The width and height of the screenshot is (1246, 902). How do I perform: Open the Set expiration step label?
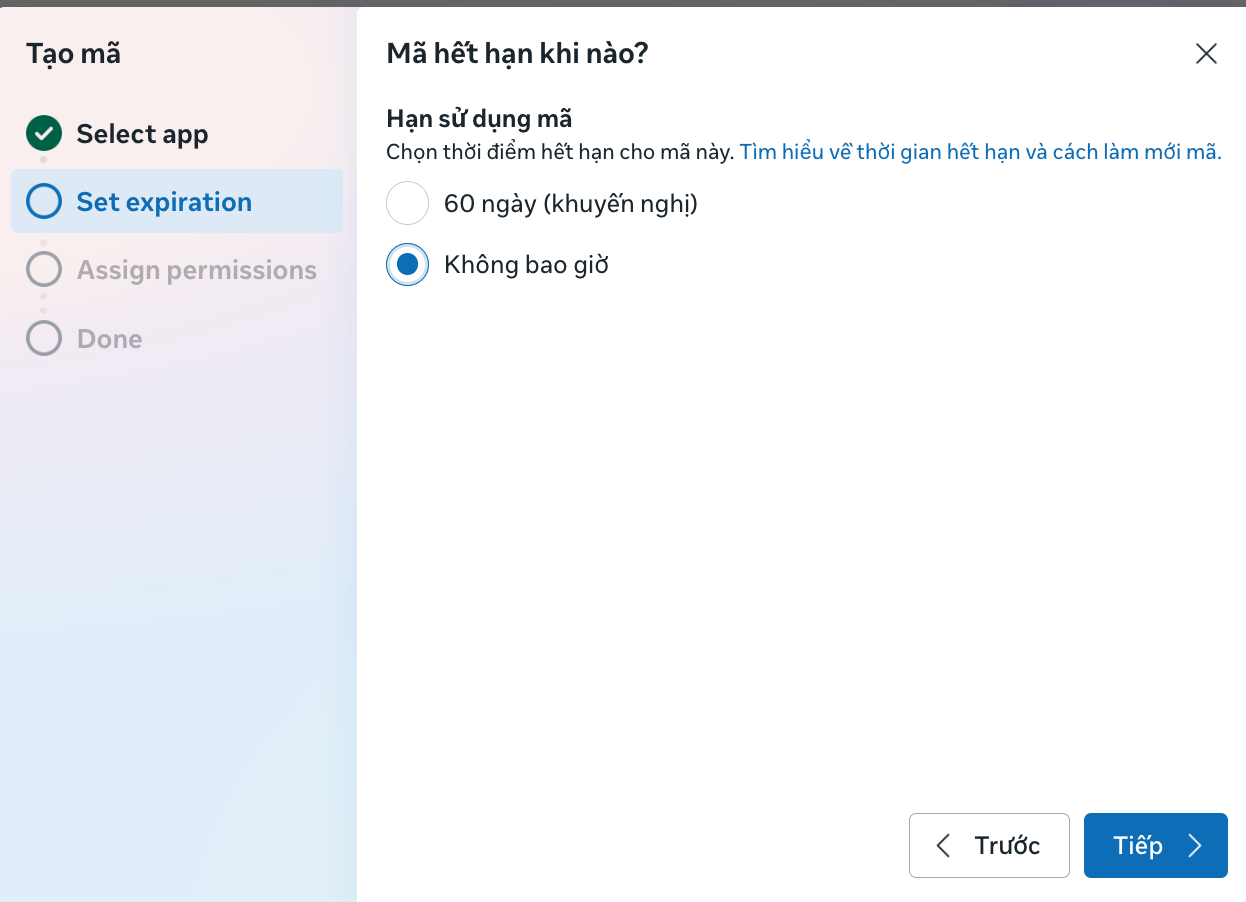tap(164, 202)
